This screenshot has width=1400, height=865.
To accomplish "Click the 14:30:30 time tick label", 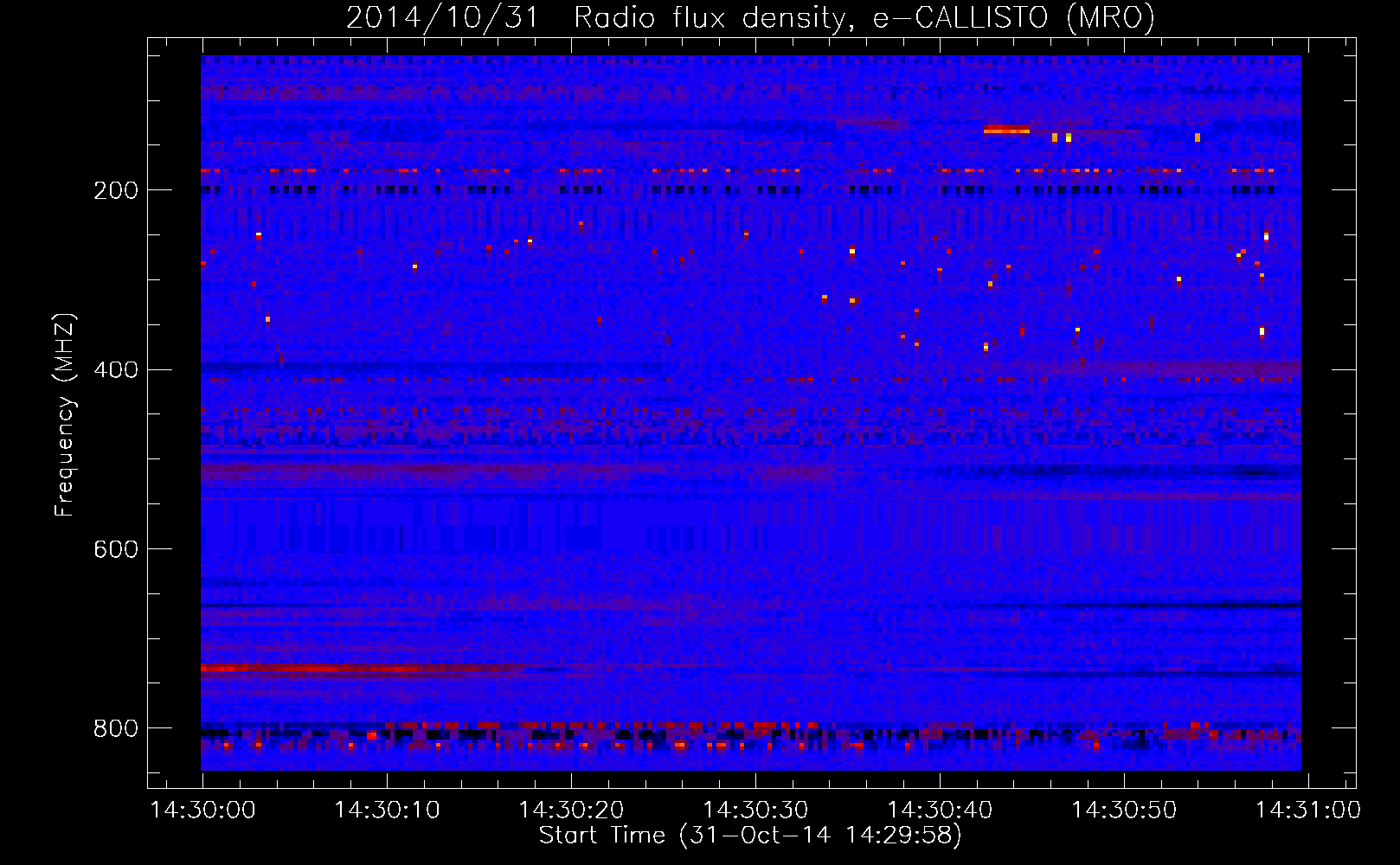I will coord(755,811).
